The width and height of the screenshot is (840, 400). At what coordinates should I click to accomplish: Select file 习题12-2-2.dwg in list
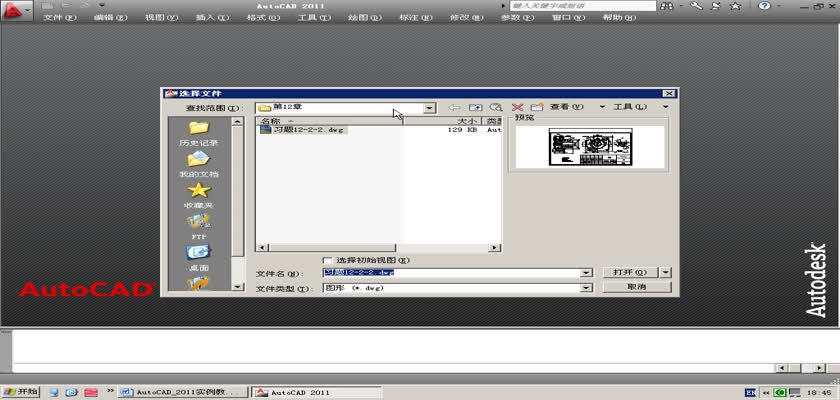point(303,130)
